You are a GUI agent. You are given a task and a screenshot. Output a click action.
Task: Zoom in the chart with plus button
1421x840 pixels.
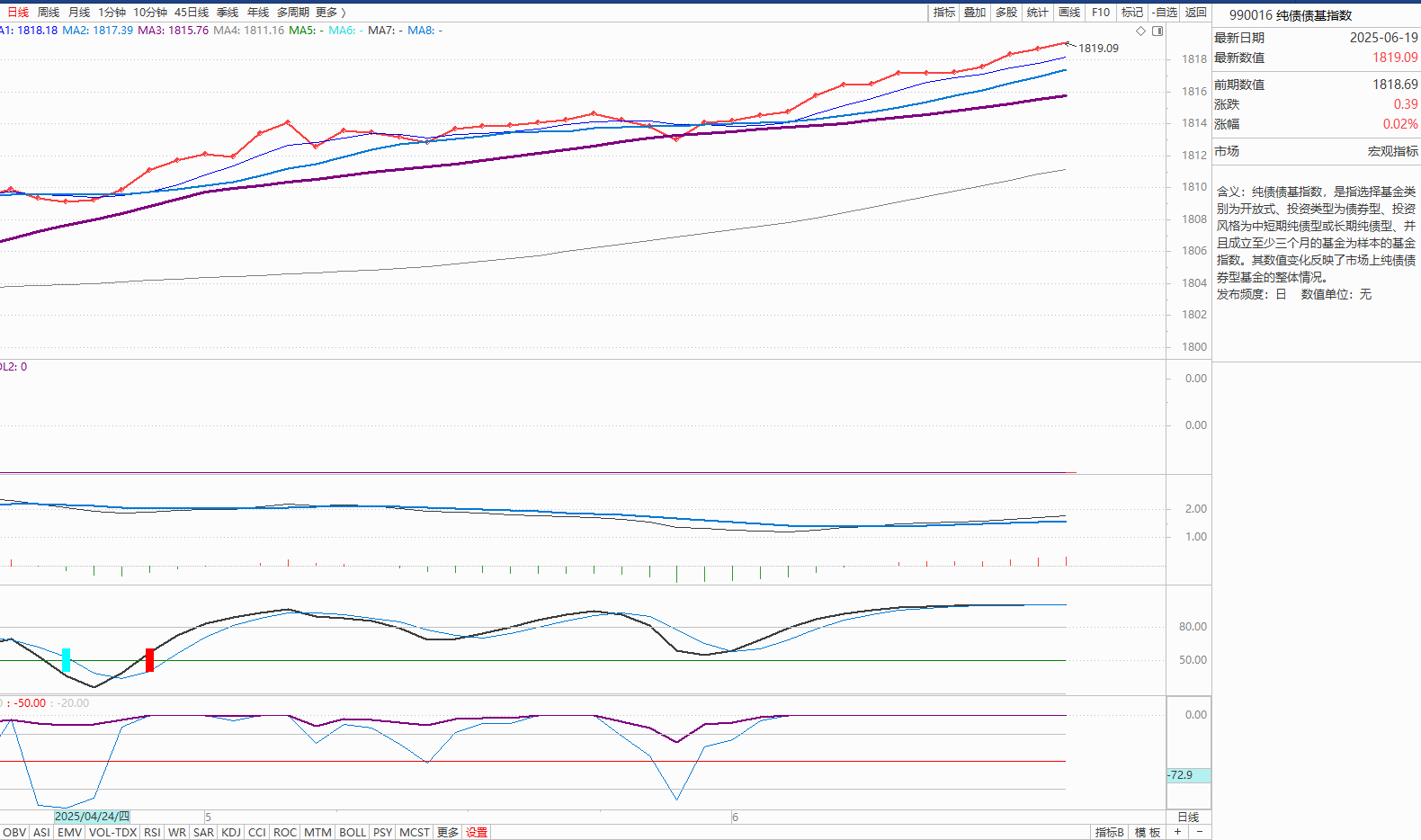(x=1177, y=832)
